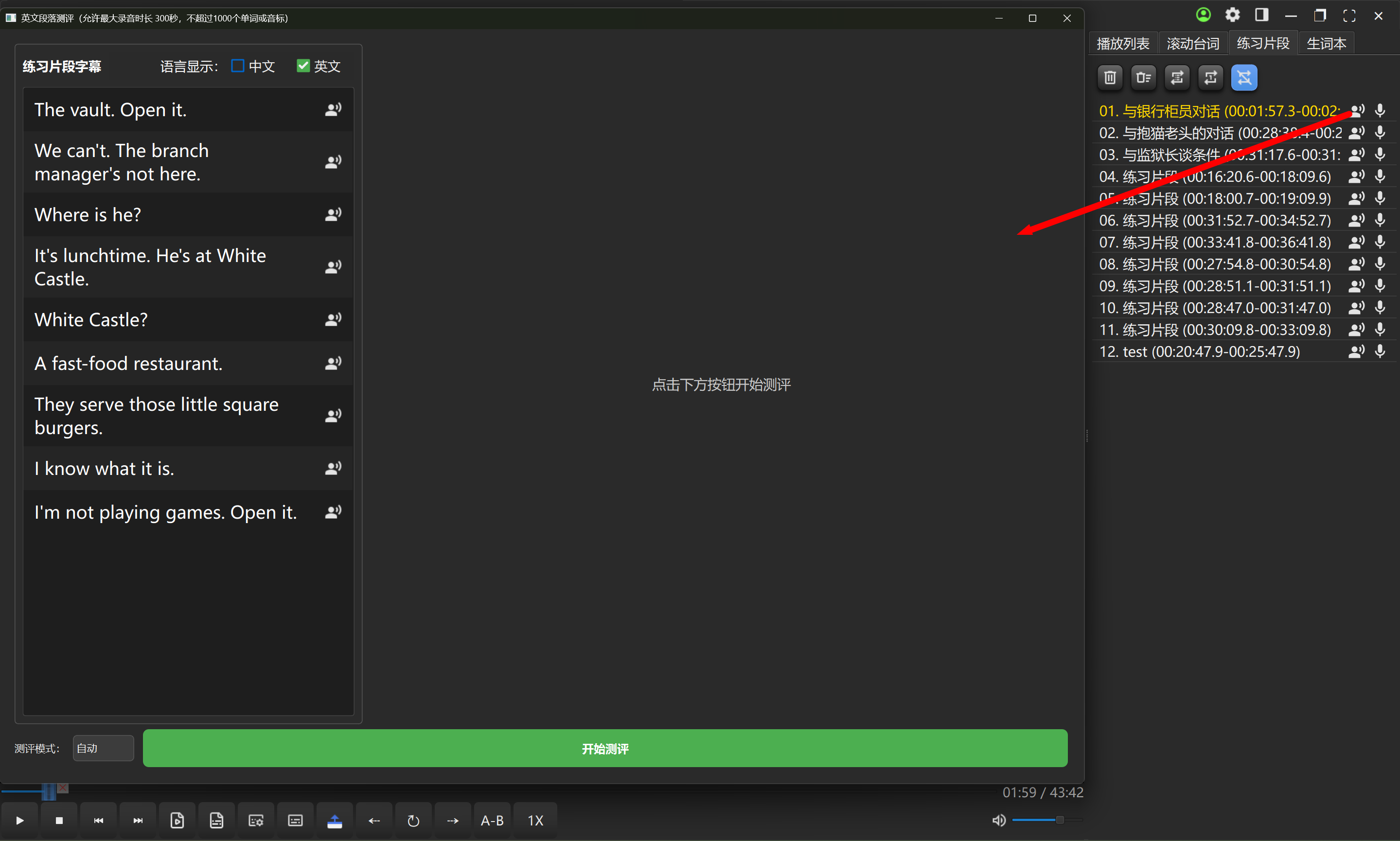Screen dimensions: 1400x841
Task: Click the clear-all-segments list icon
Action: (x=1143, y=78)
